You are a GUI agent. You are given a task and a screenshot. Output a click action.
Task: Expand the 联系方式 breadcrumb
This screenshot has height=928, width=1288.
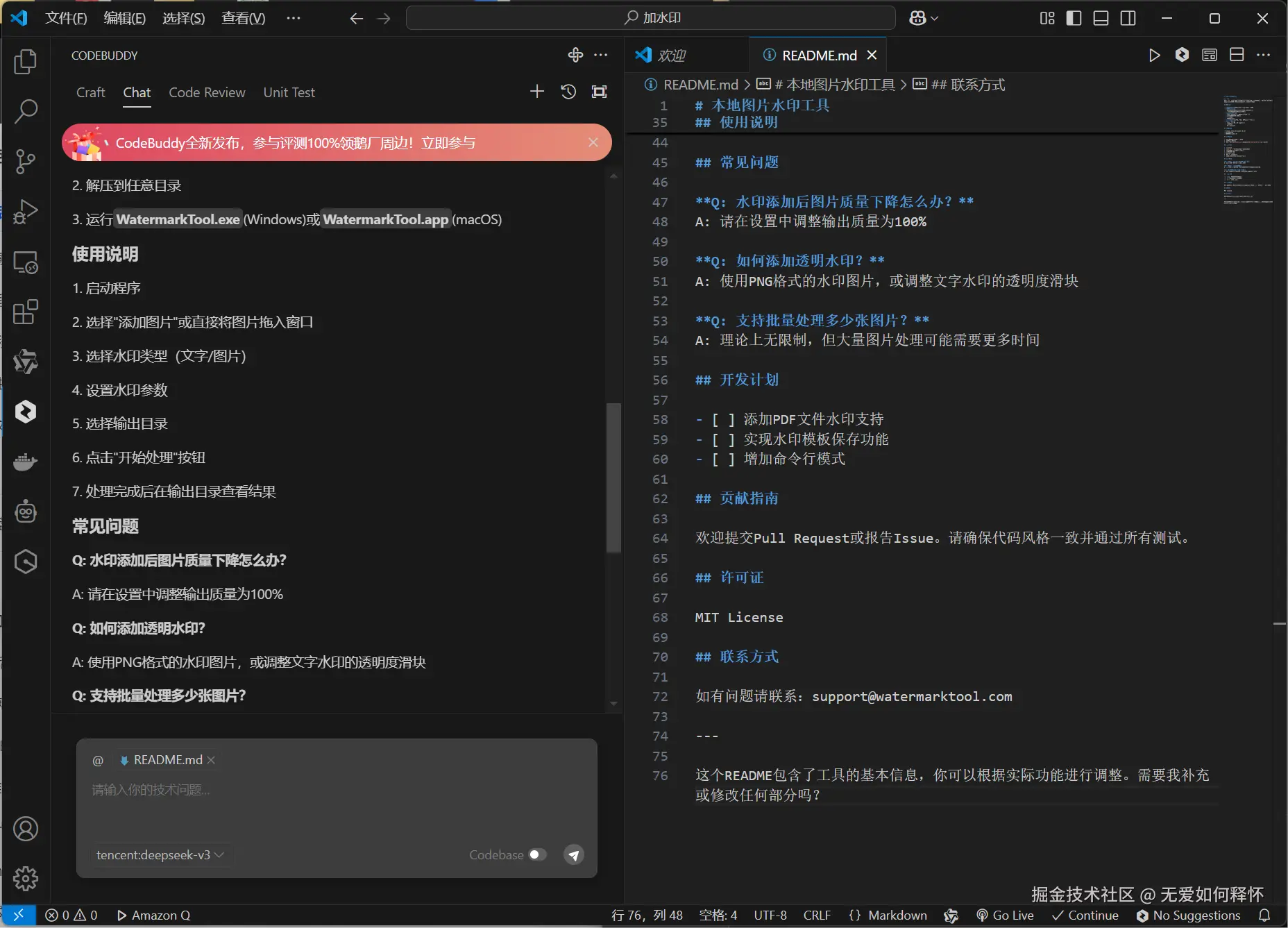[x=967, y=85]
